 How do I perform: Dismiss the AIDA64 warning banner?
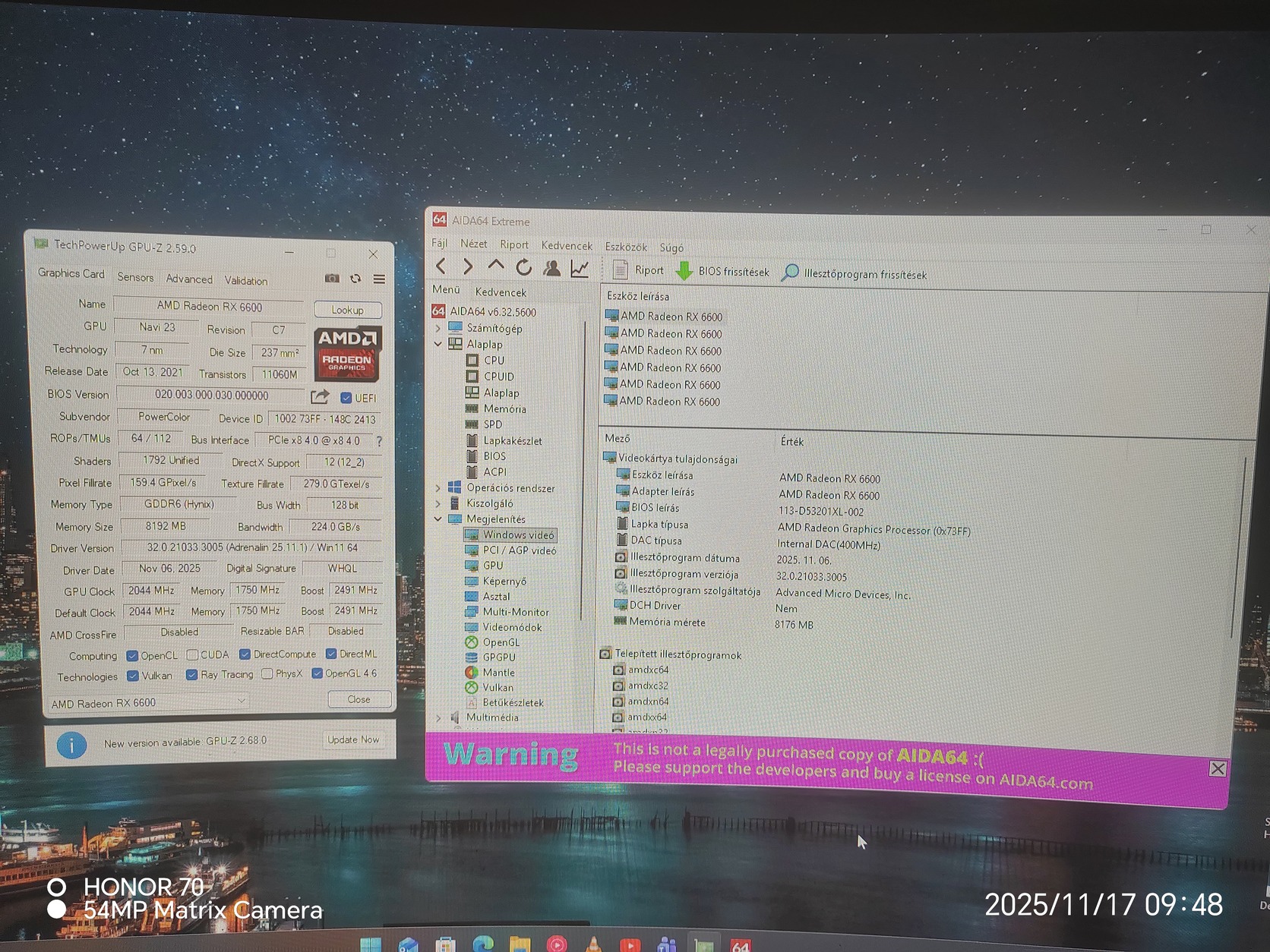(x=1218, y=768)
